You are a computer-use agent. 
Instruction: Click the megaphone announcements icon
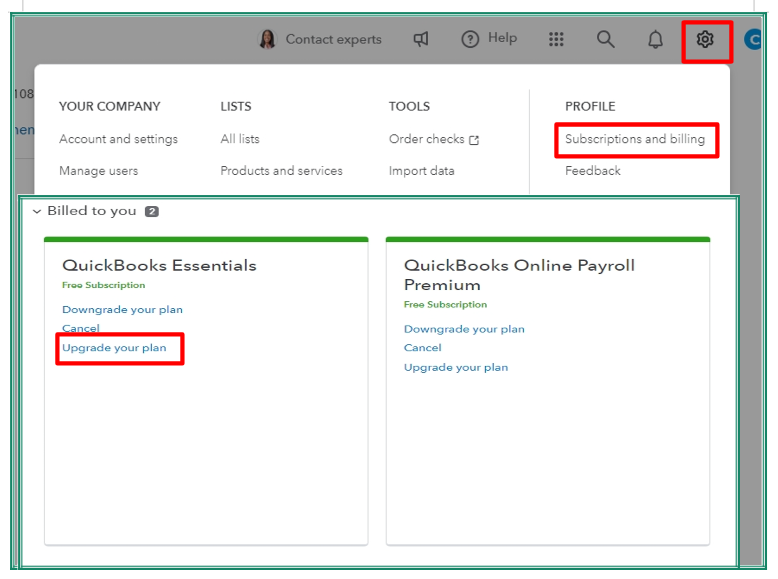[421, 39]
